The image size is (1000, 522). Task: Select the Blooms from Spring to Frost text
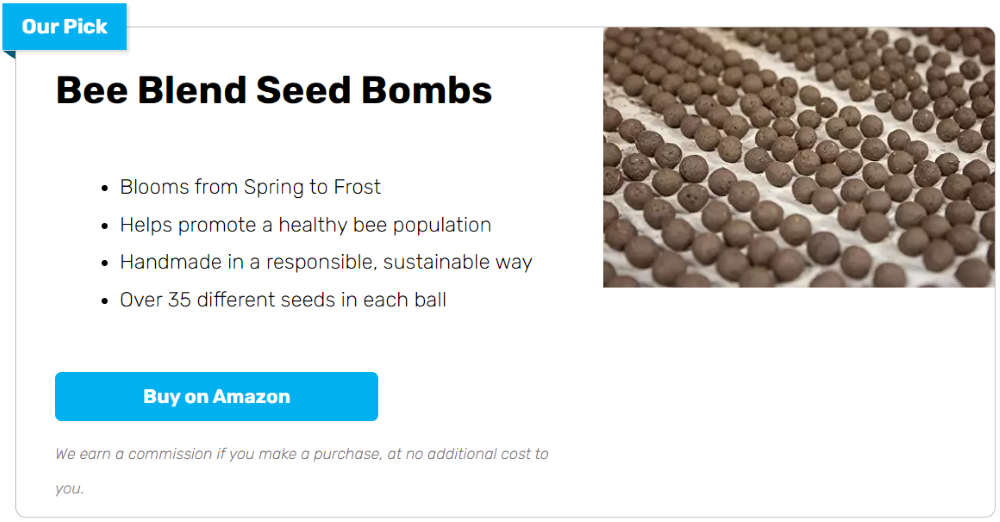coord(250,187)
